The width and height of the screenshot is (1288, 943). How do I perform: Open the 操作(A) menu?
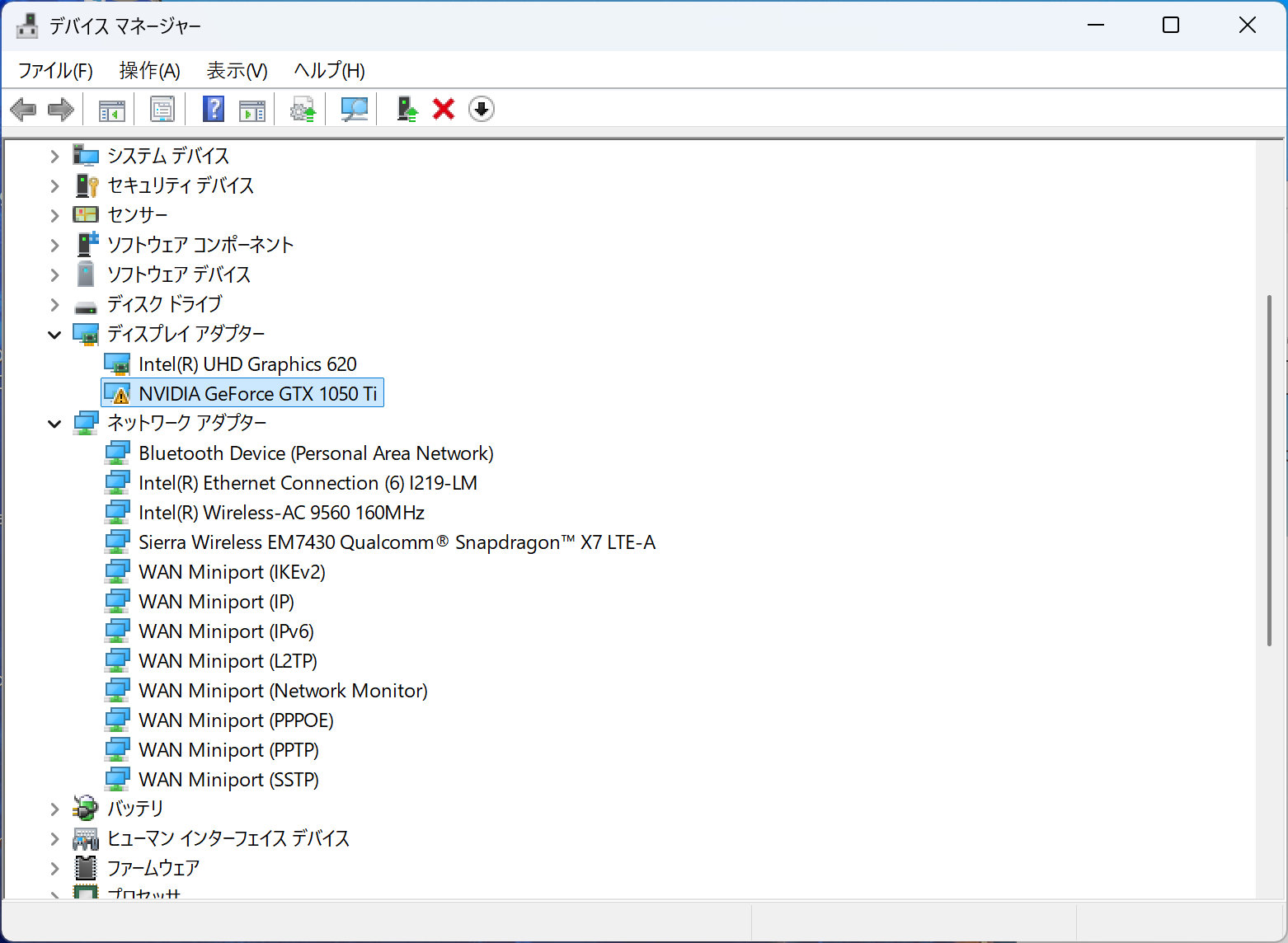pyautogui.click(x=149, y=71)
